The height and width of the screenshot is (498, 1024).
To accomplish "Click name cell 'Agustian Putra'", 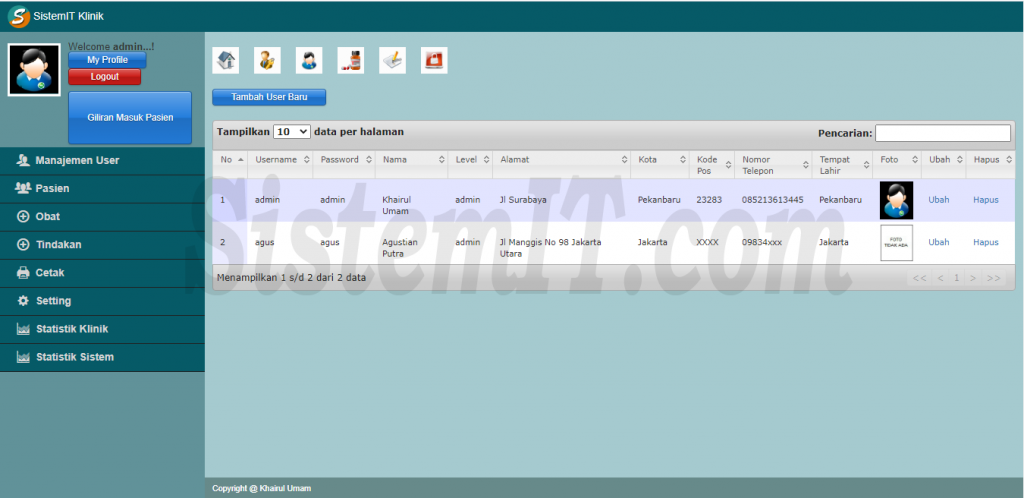I will pos(400,247).
